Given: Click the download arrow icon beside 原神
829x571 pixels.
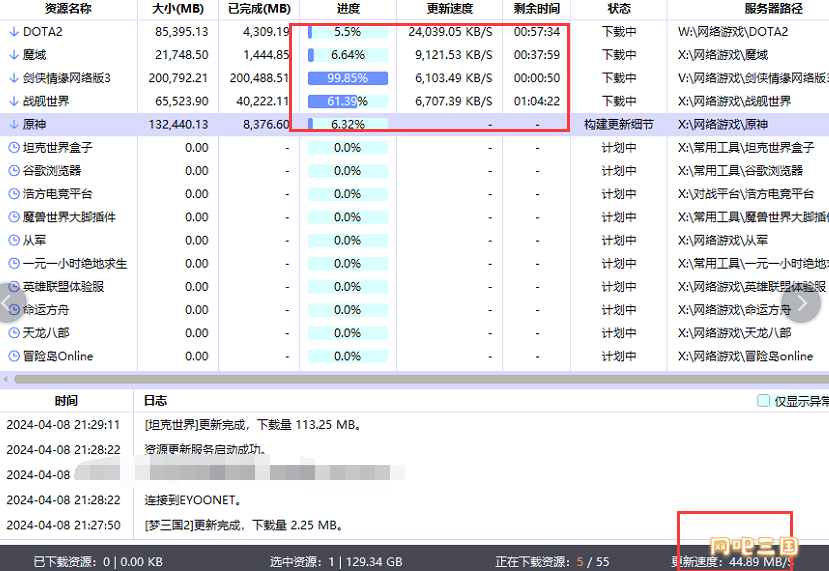Looking at the screenshot, I should coord(14,124).
